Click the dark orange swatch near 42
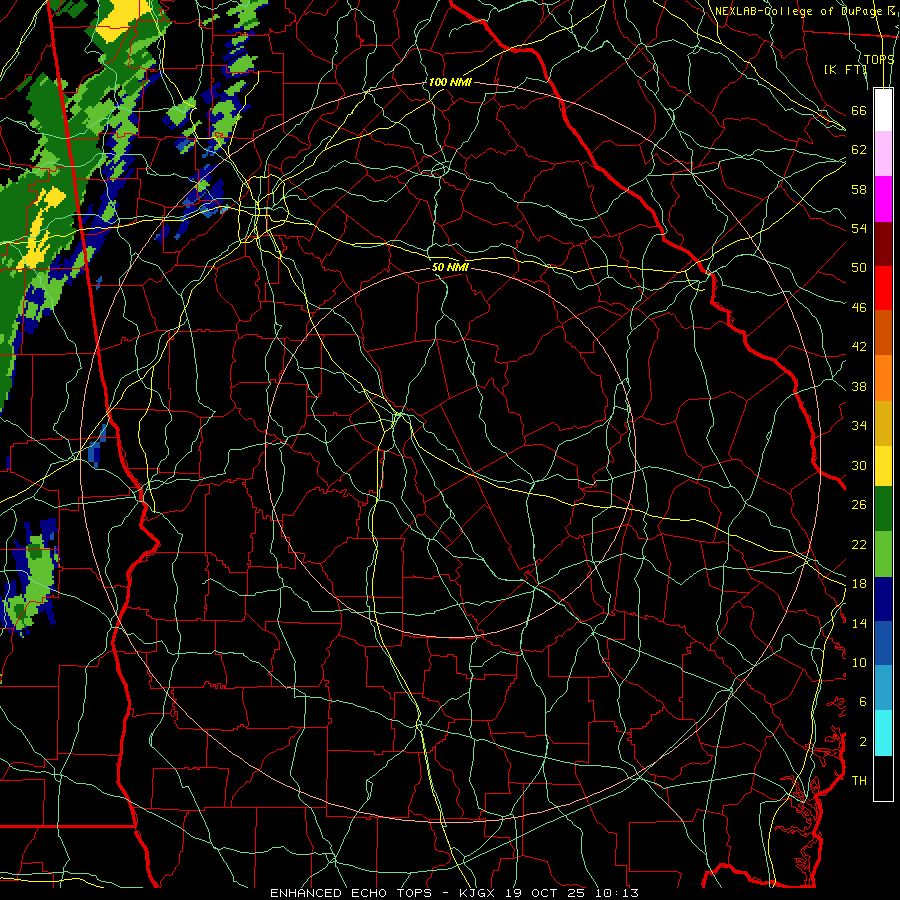This screenshot has width=900, height=900. 883,332
